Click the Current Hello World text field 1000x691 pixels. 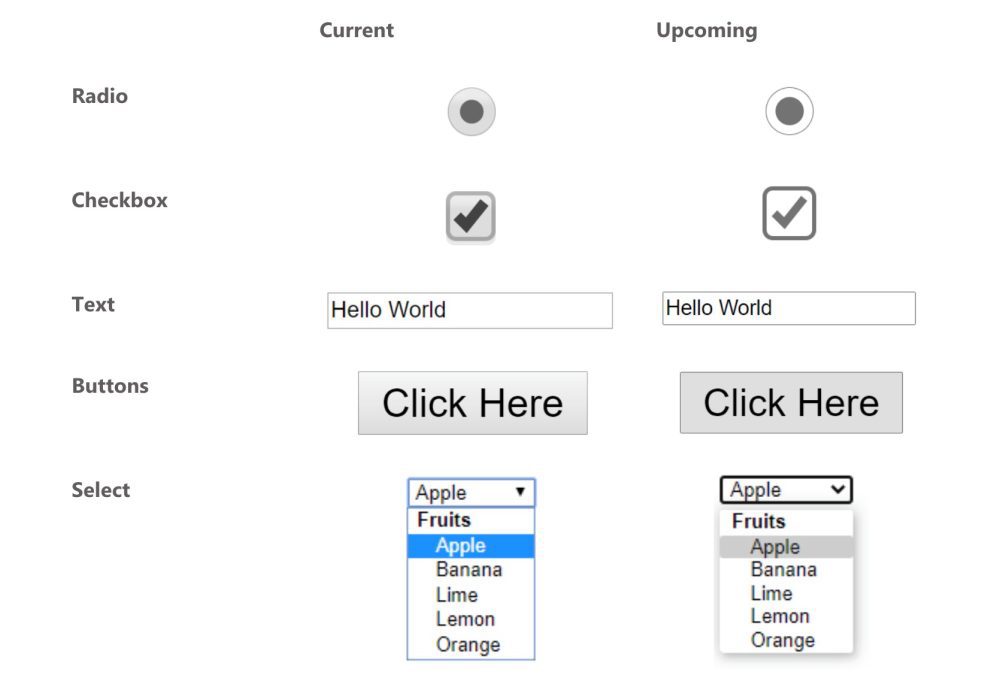(470, 310)
